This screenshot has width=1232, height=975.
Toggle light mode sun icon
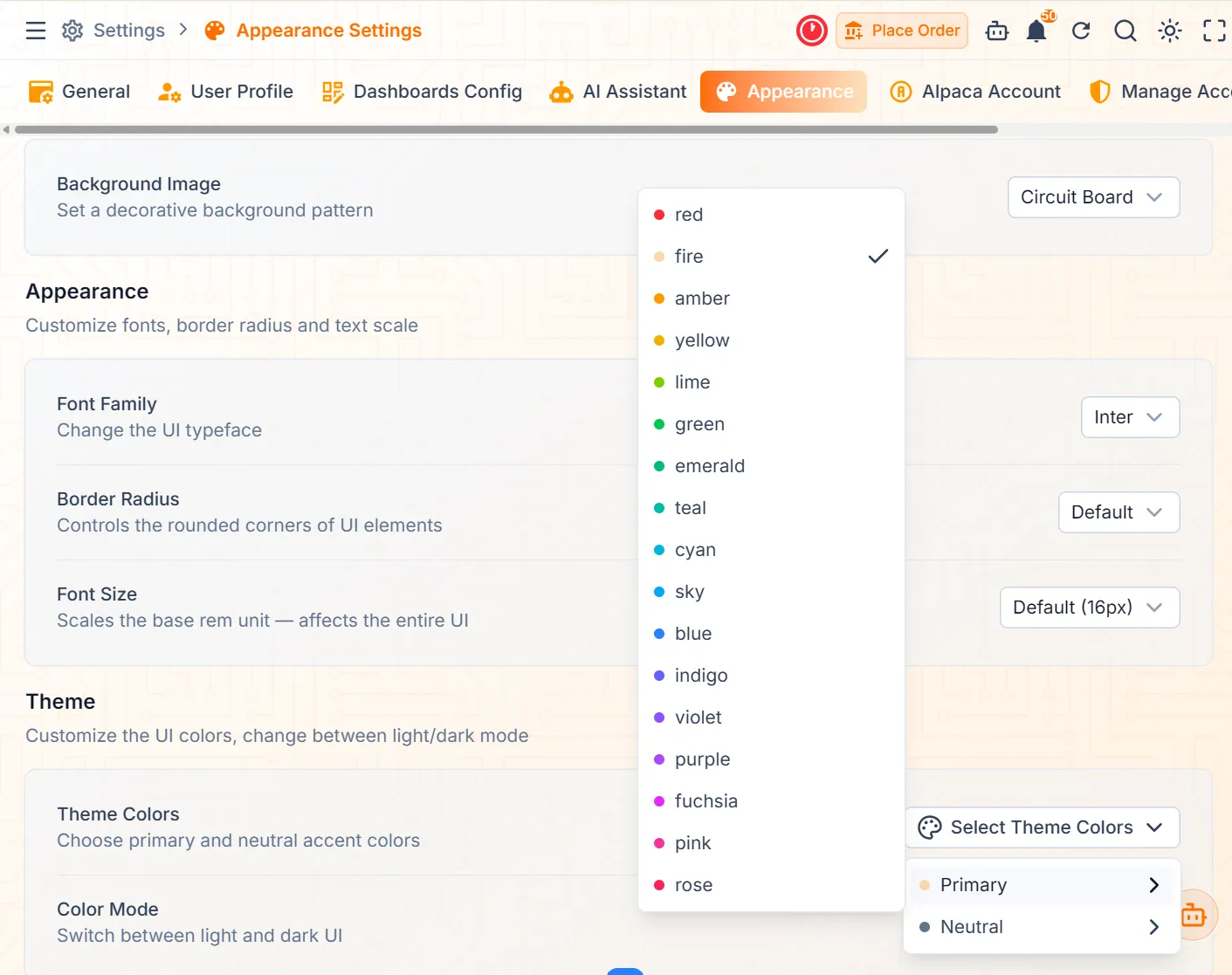pos(1170,31)
